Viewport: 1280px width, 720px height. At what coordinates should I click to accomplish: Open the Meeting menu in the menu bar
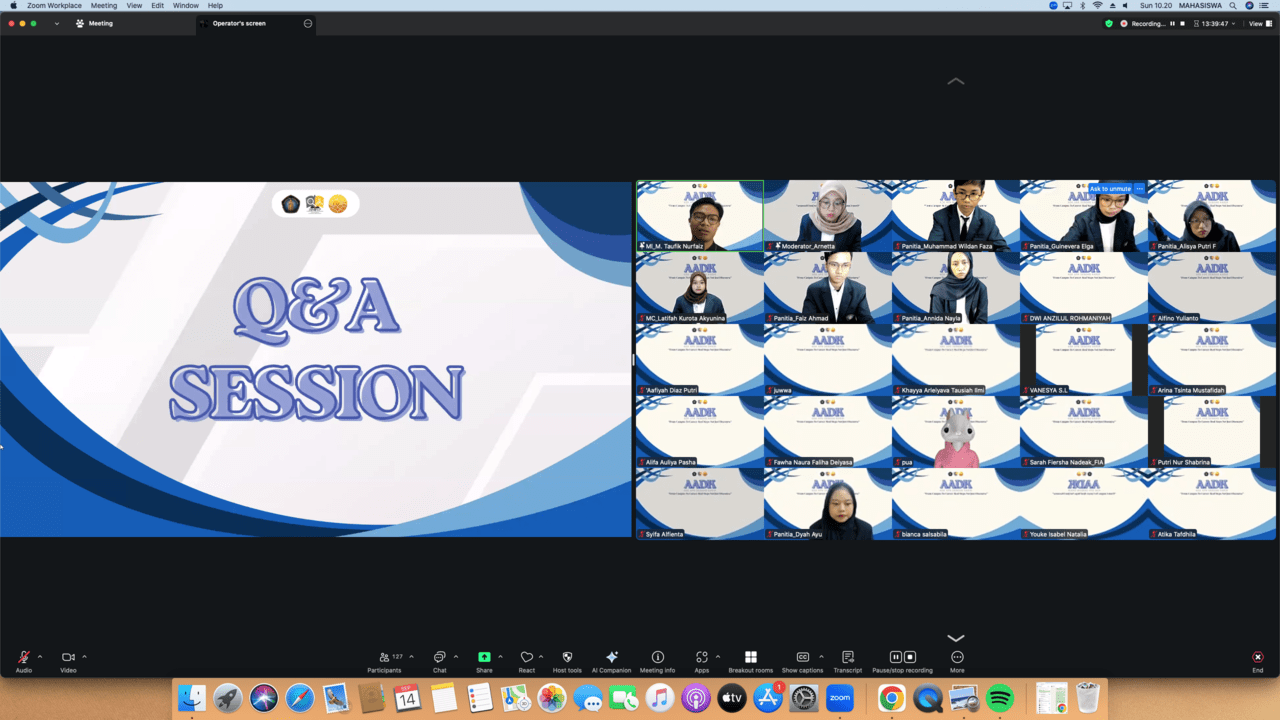[104, 6]
